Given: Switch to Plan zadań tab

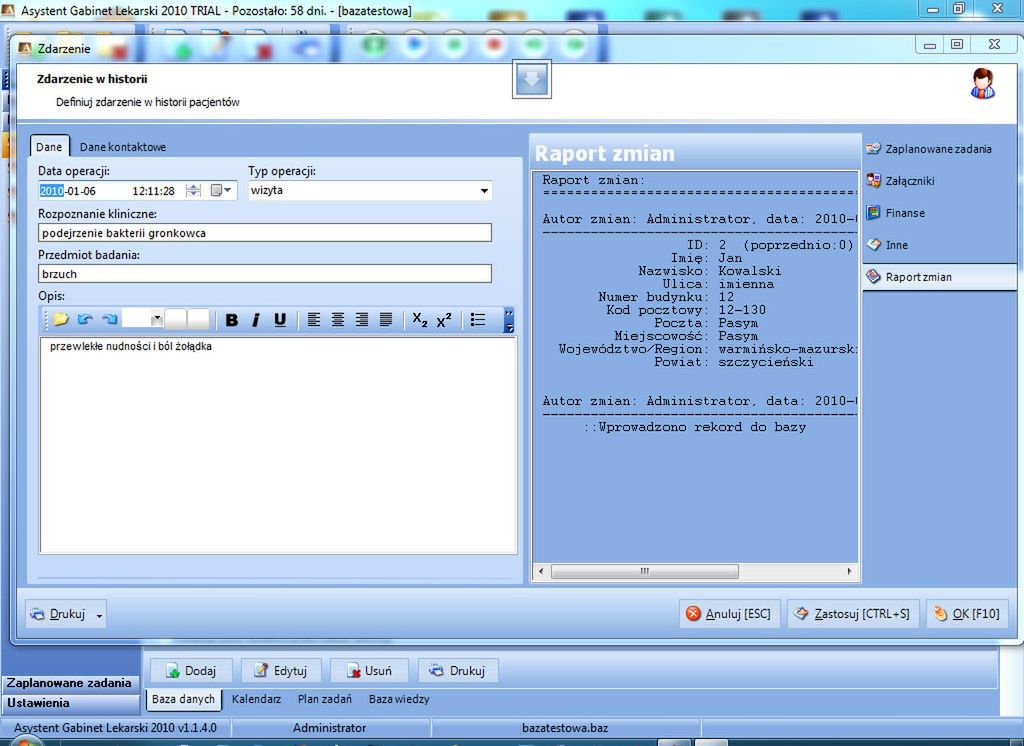Looking at the screenshot, I should pos(325,699).
